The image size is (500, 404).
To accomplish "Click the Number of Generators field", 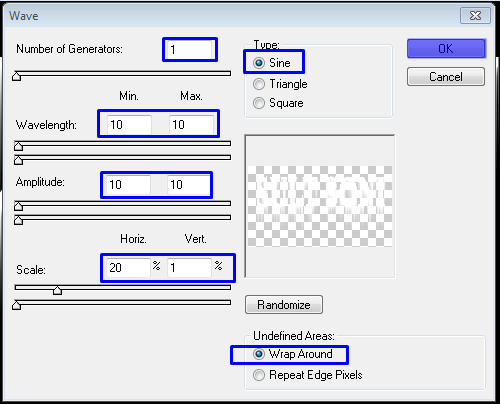I will (190, 50).
